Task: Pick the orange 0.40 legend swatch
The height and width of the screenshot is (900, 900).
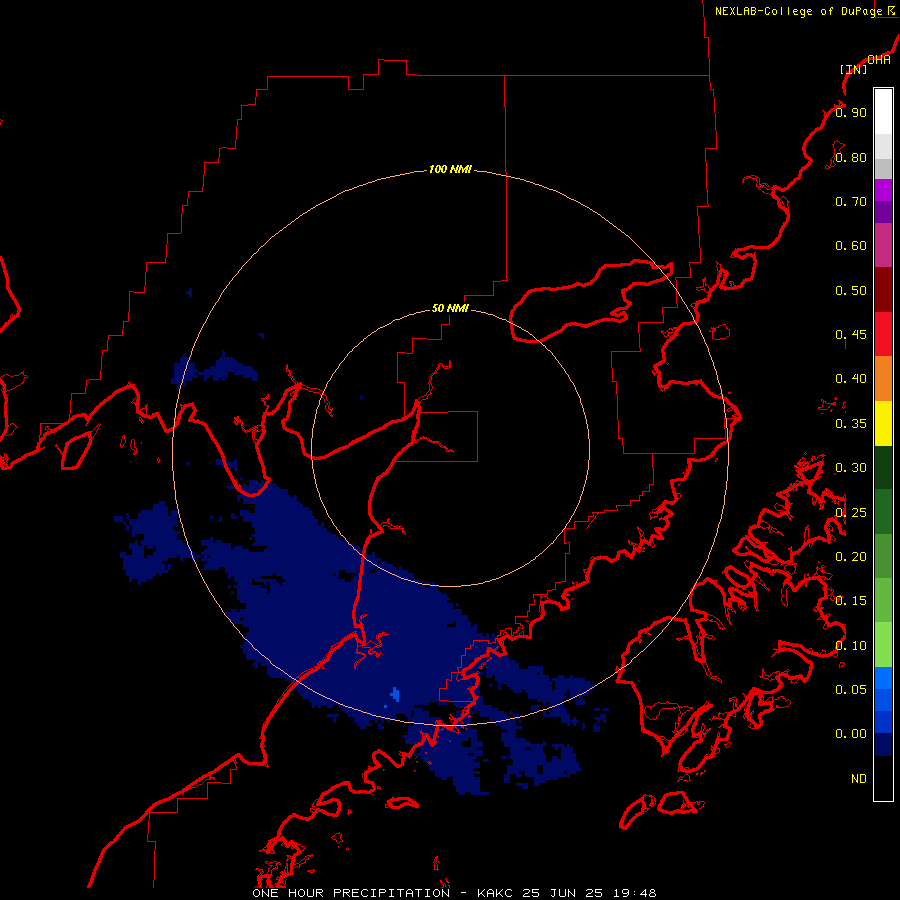Action: (883, 379)
